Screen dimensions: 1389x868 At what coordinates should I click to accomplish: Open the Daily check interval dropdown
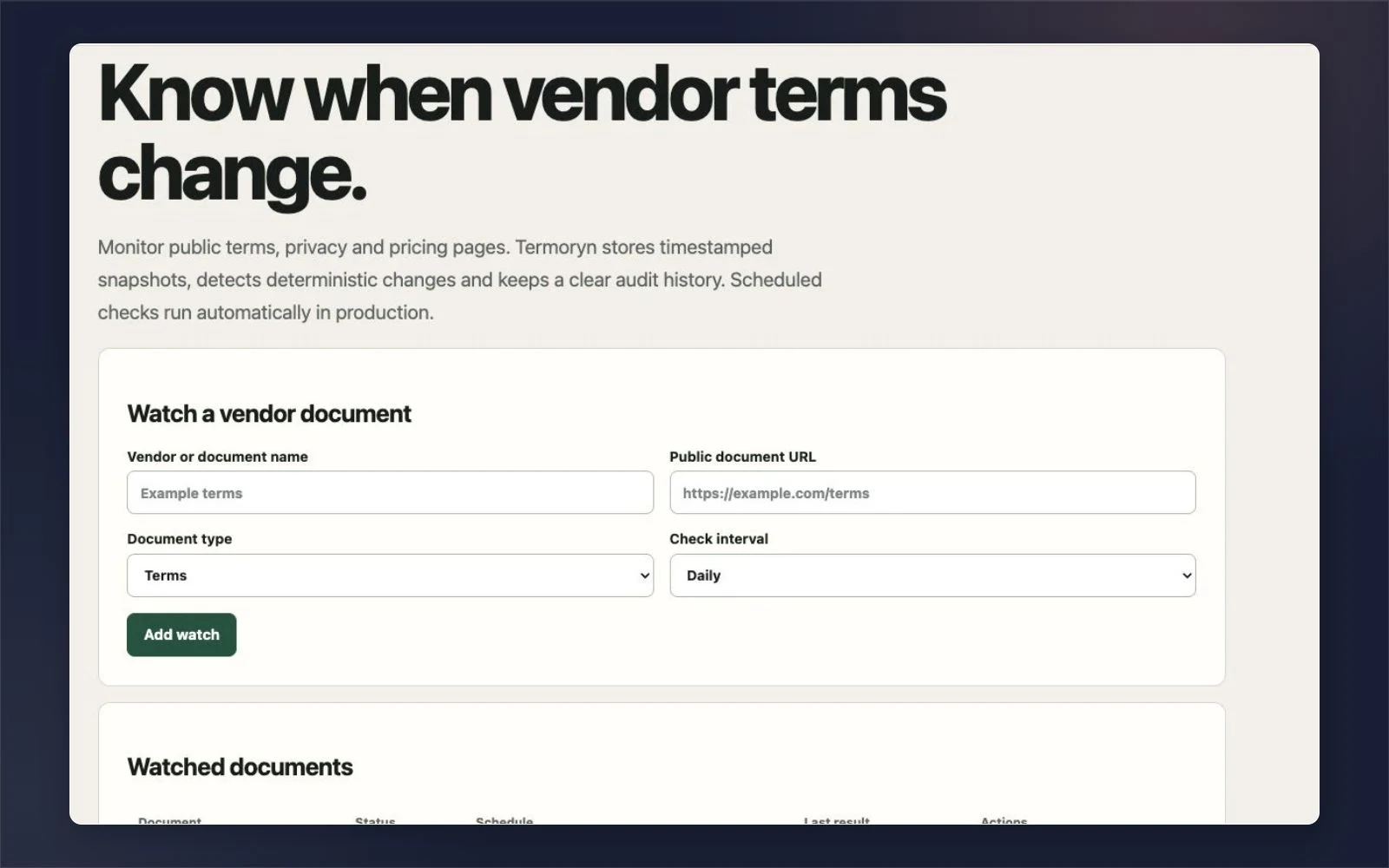pos(932,575)
